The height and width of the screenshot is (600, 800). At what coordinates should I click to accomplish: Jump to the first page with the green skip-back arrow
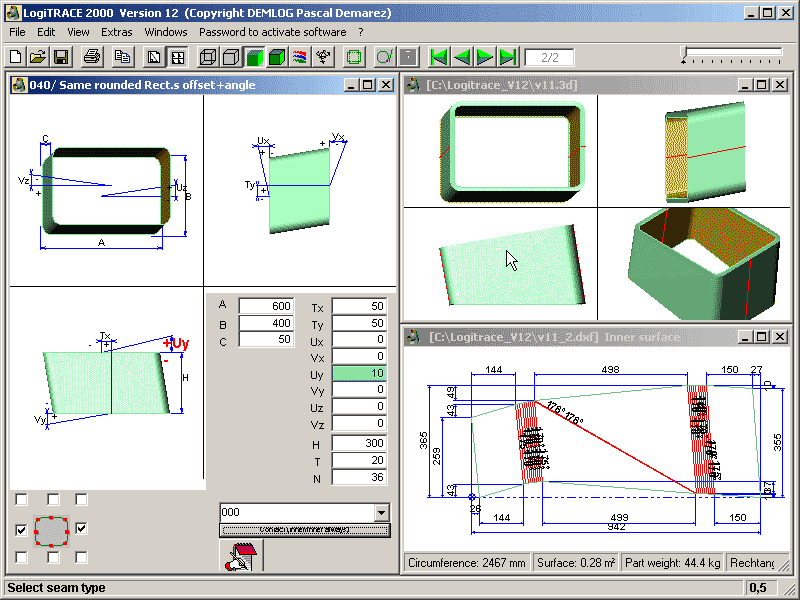coord(439,57)
